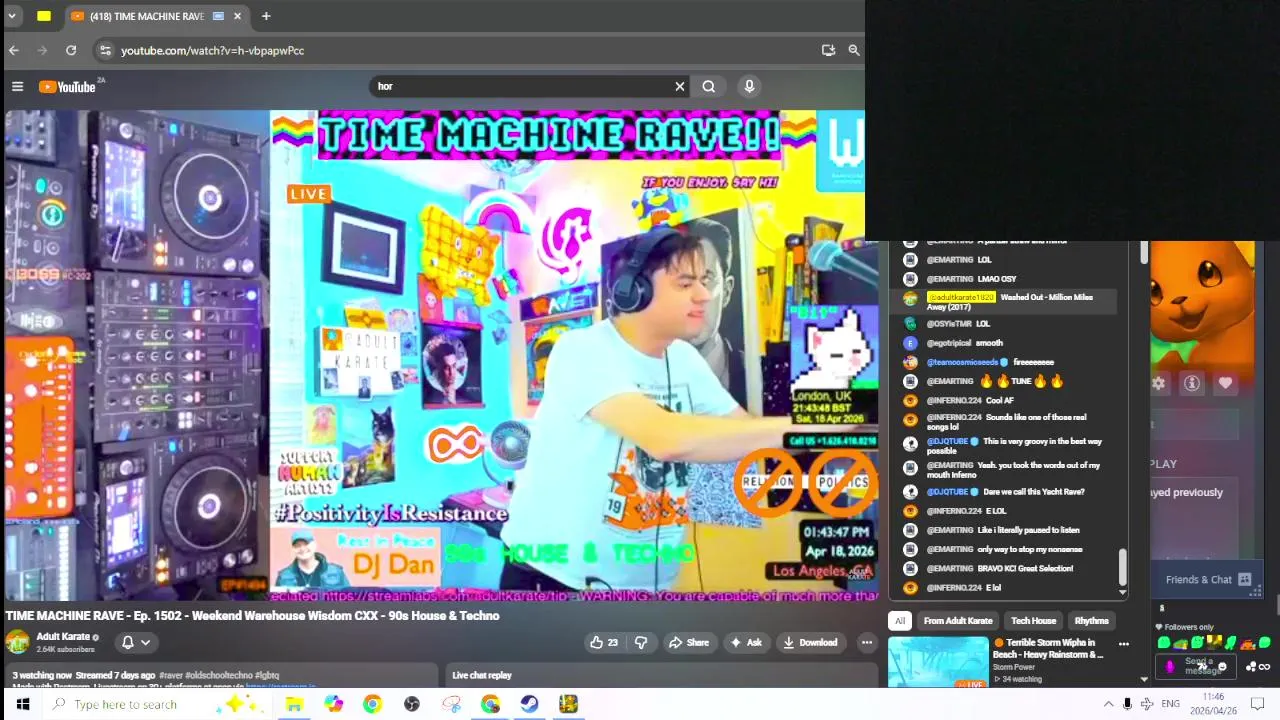
Task: Open Windows Start menu
Action: click(22, 704)
